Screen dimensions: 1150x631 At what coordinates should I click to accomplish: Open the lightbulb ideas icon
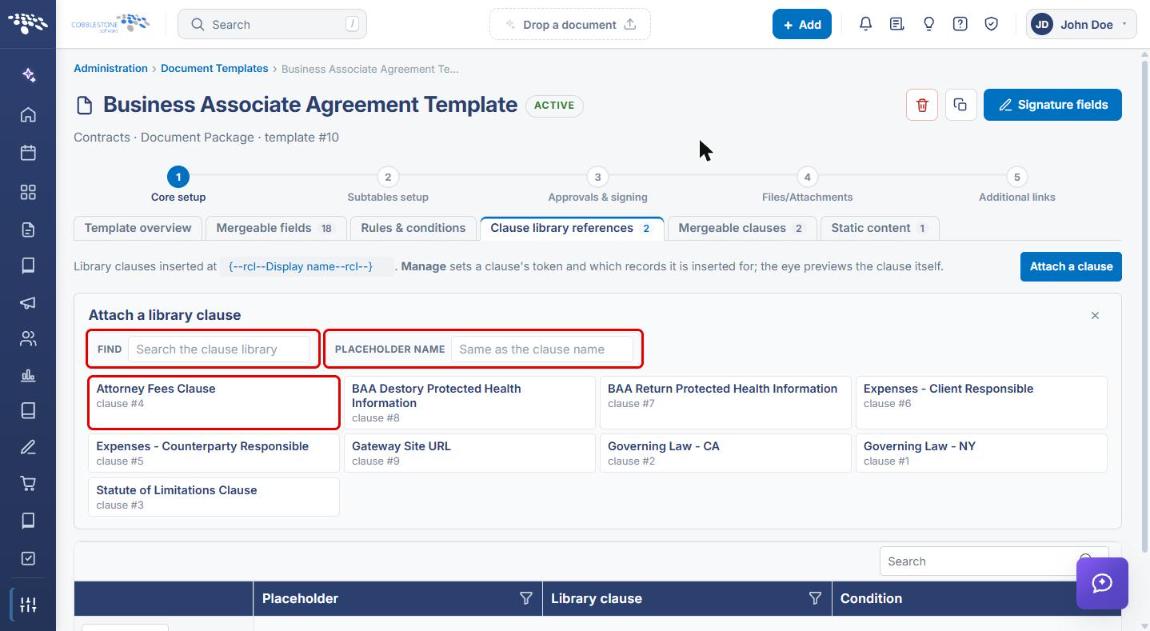(x=929, y=24)
